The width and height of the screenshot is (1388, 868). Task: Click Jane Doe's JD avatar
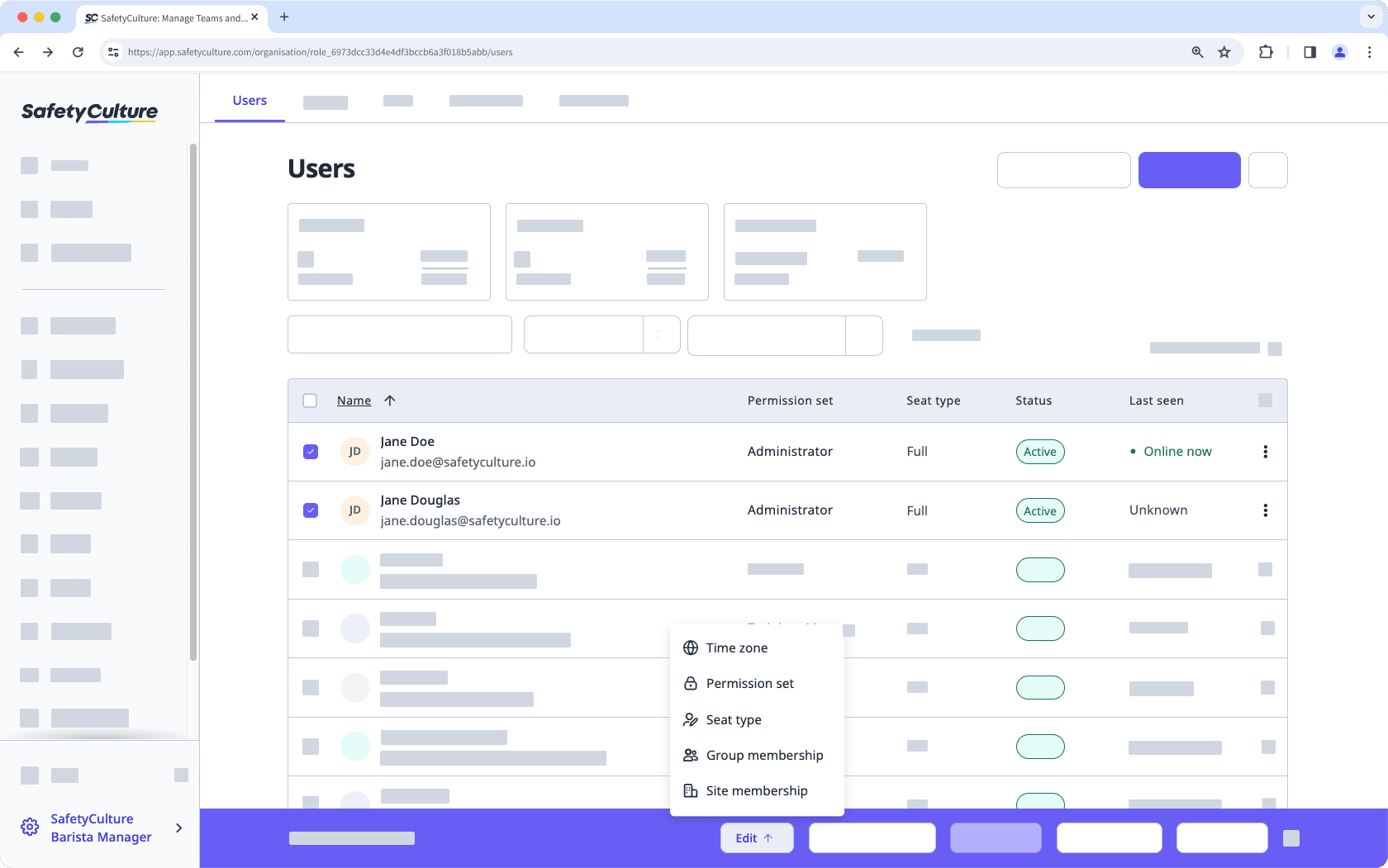coord(354,452)
